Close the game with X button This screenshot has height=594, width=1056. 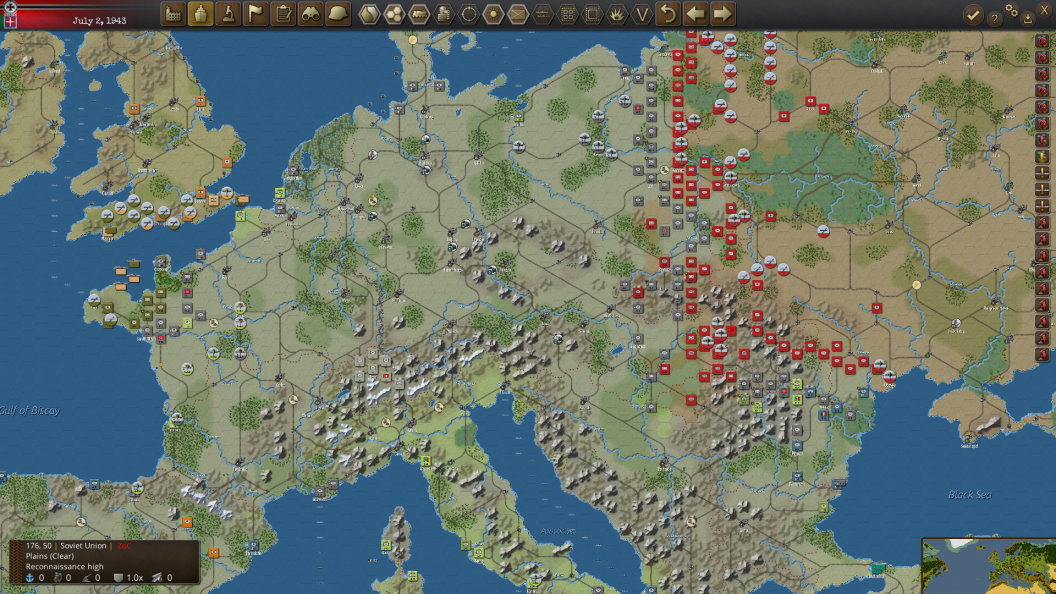(x=1045, y=10)
